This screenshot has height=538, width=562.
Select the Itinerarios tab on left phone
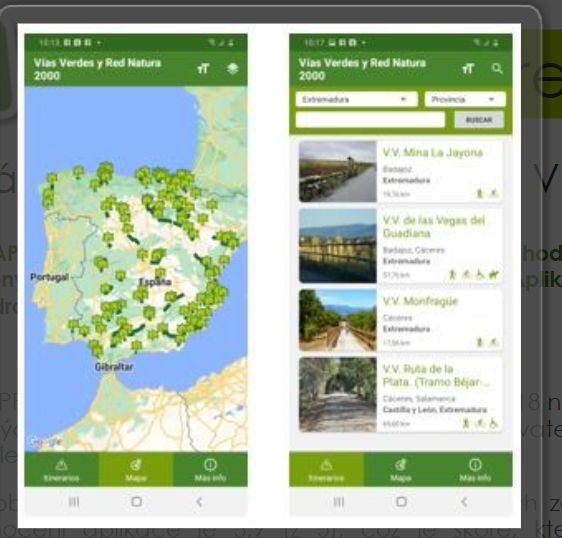coord(61,469)
